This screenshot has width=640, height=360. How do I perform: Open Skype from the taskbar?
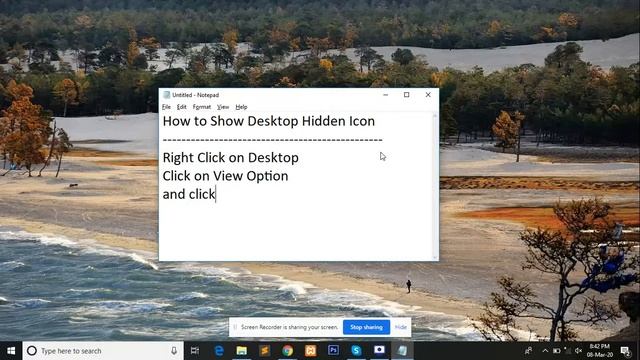(356, 351)
